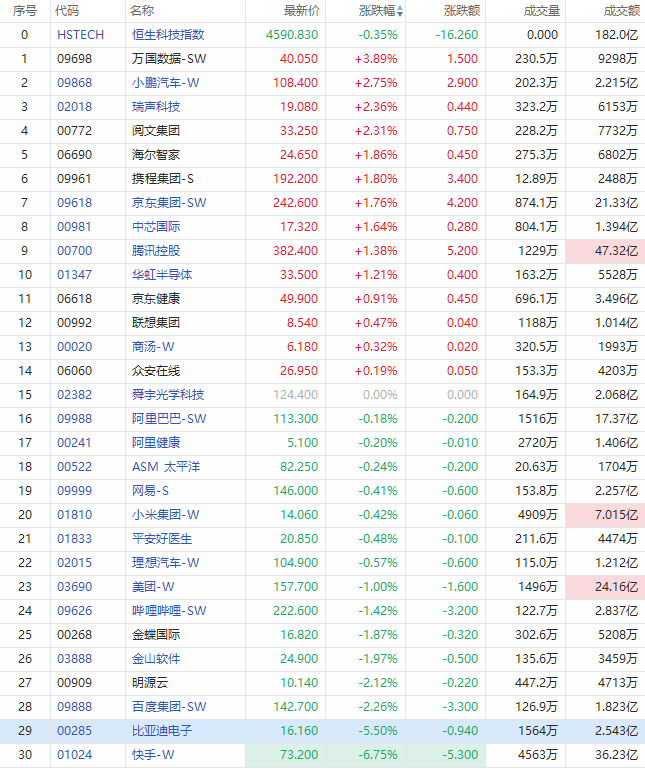Open 哔哩哔哩-SW stock link
The image size is (645, 772).
pyautogui.click(x=169, y=611)
